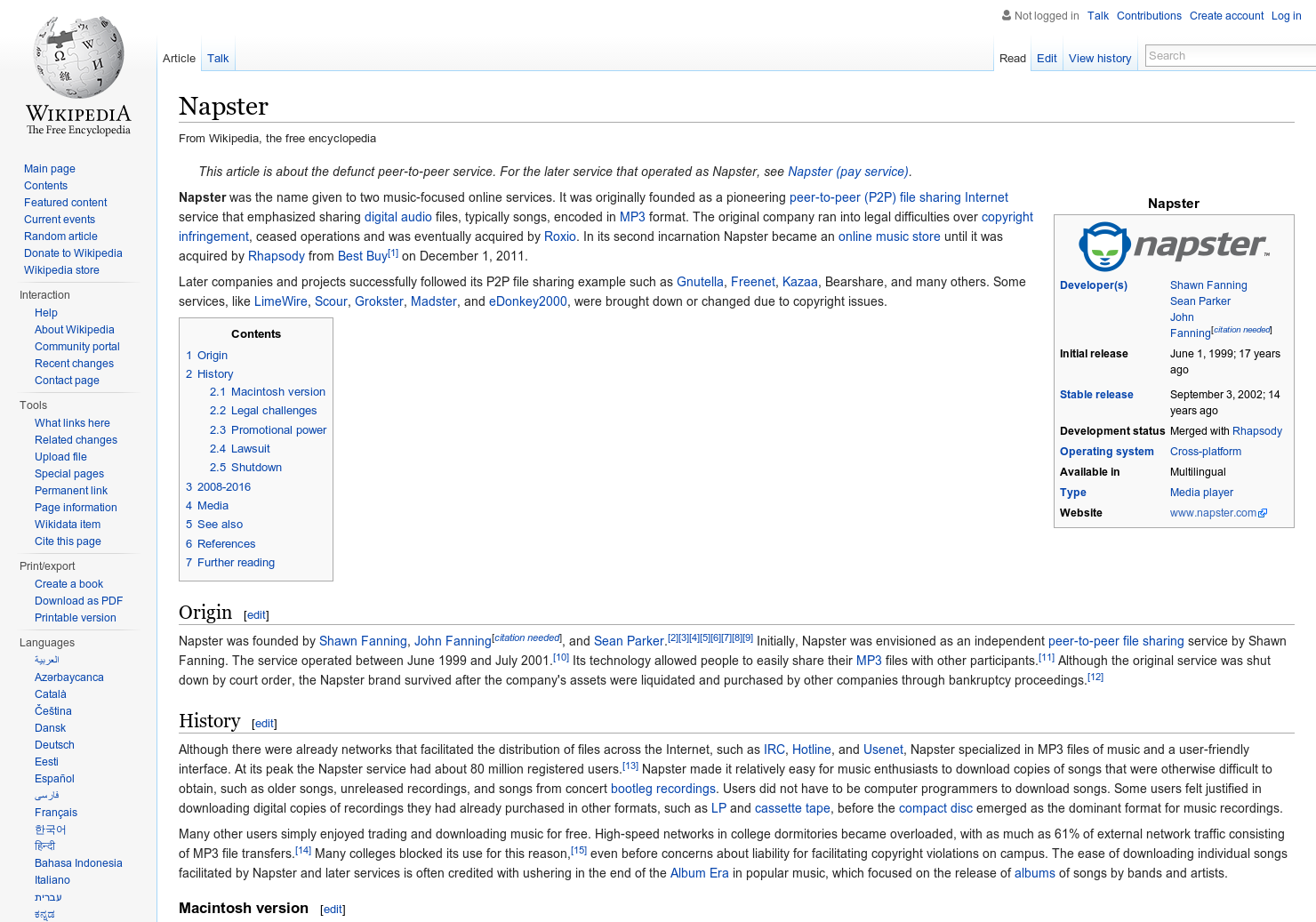Switch to the Talk tab
Screen dimensions: 1316x922
218,58
